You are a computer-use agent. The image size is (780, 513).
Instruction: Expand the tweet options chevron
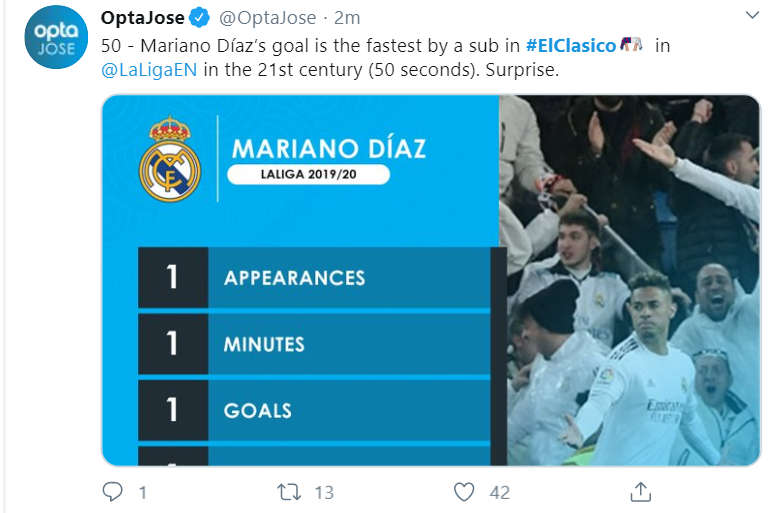tap(752, 15)
